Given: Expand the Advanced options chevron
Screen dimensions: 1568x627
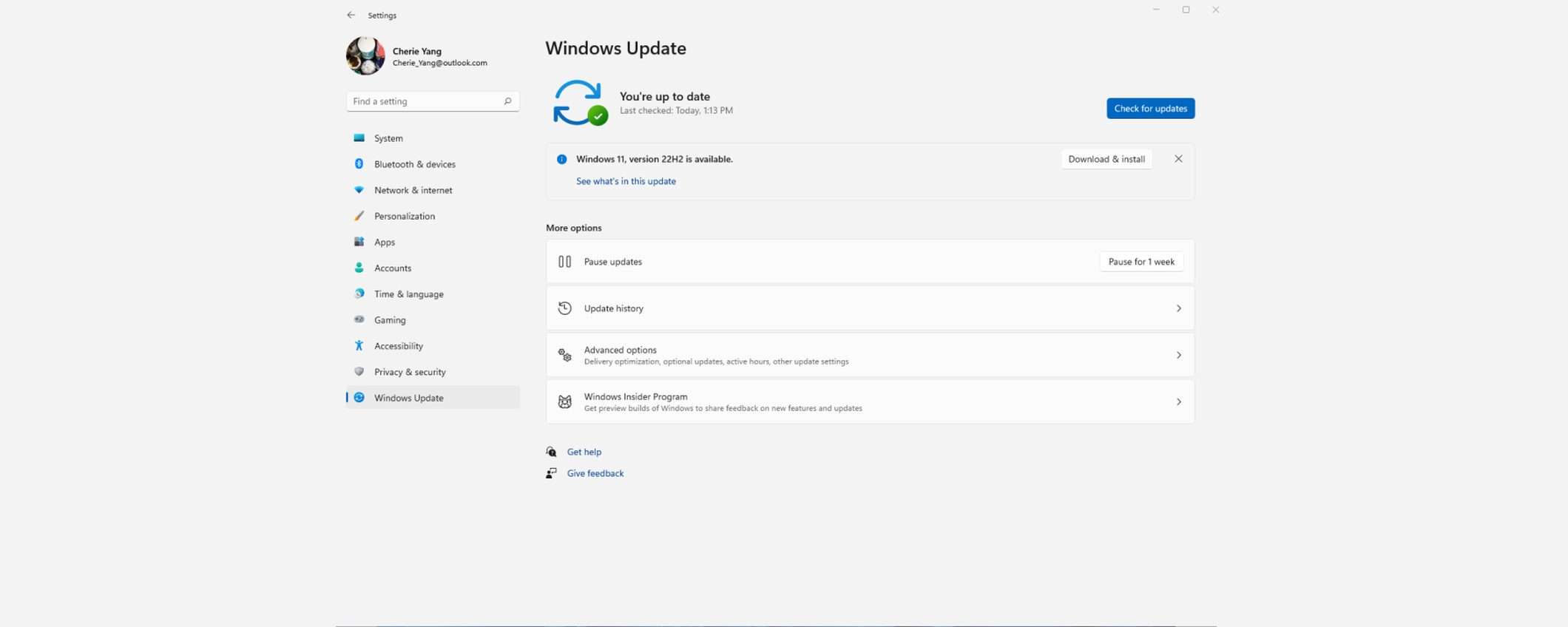Looking at the screenshot, I should click(1178, 355).
